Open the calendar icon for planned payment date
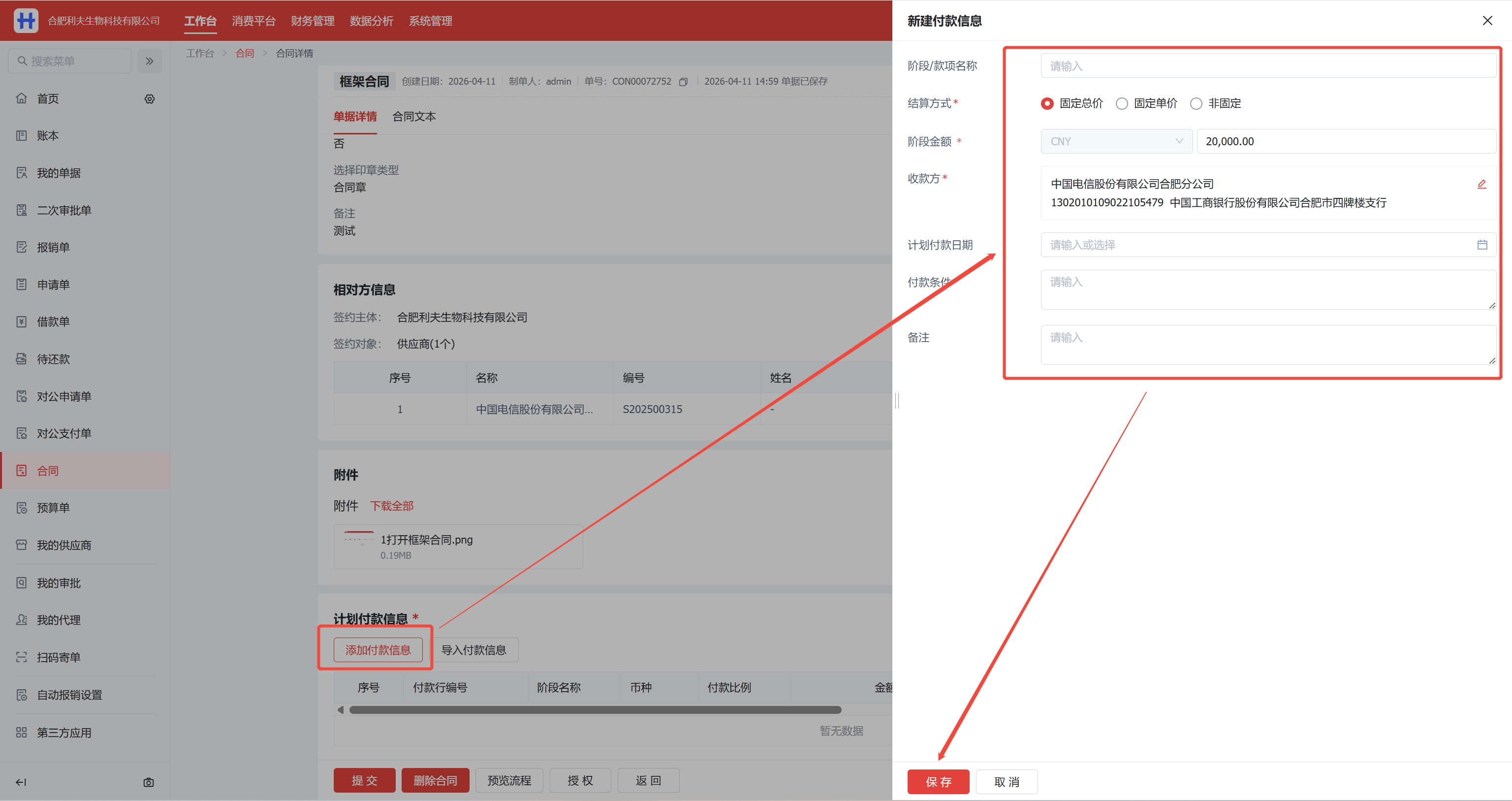 [1481, 245]
